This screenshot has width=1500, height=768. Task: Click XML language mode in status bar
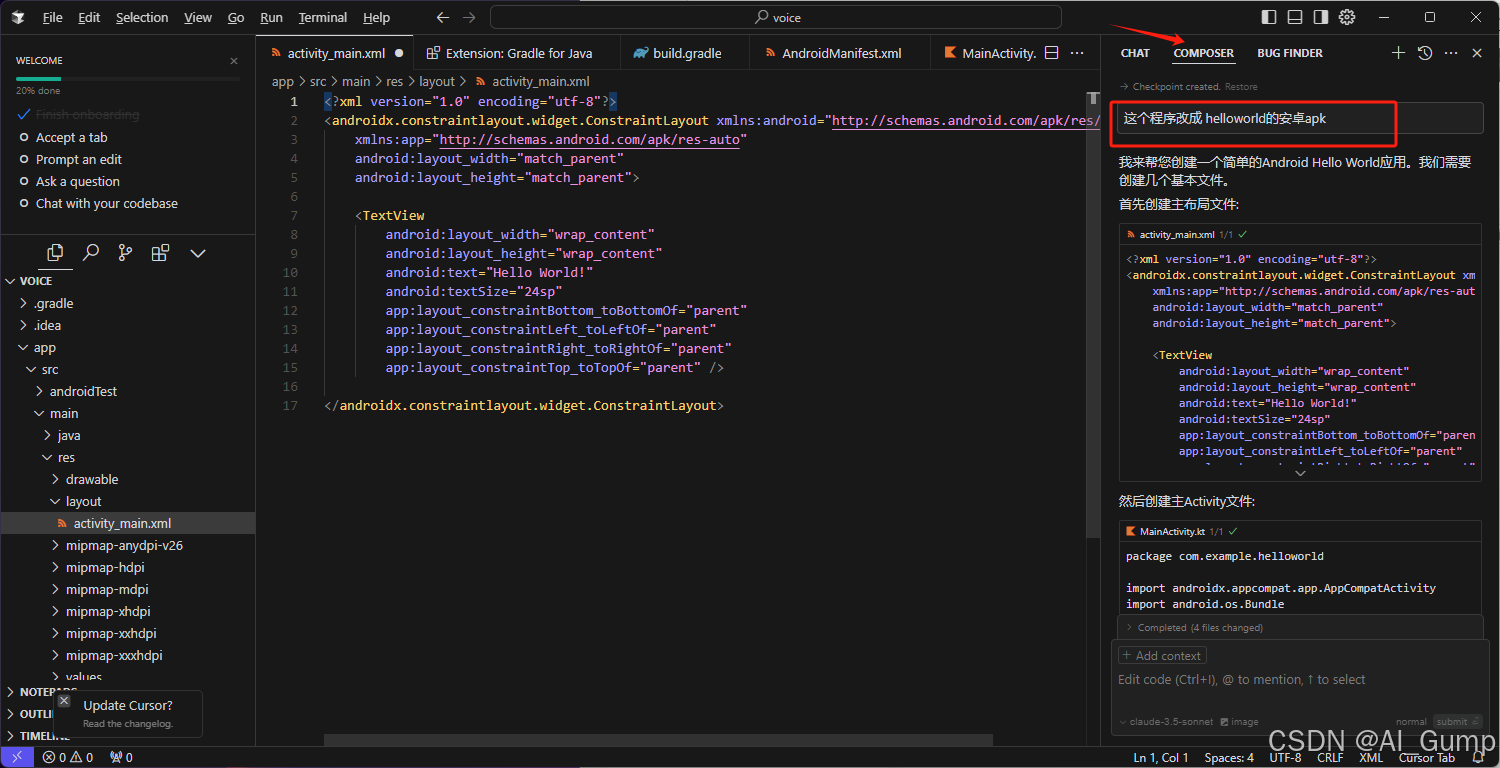point(1371,757)
